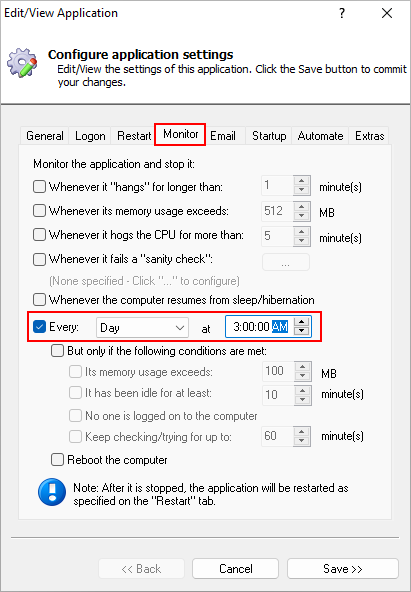Click the Save >> button
The width and height of the screenshot is (411, 592).
(x=343, y=569)
